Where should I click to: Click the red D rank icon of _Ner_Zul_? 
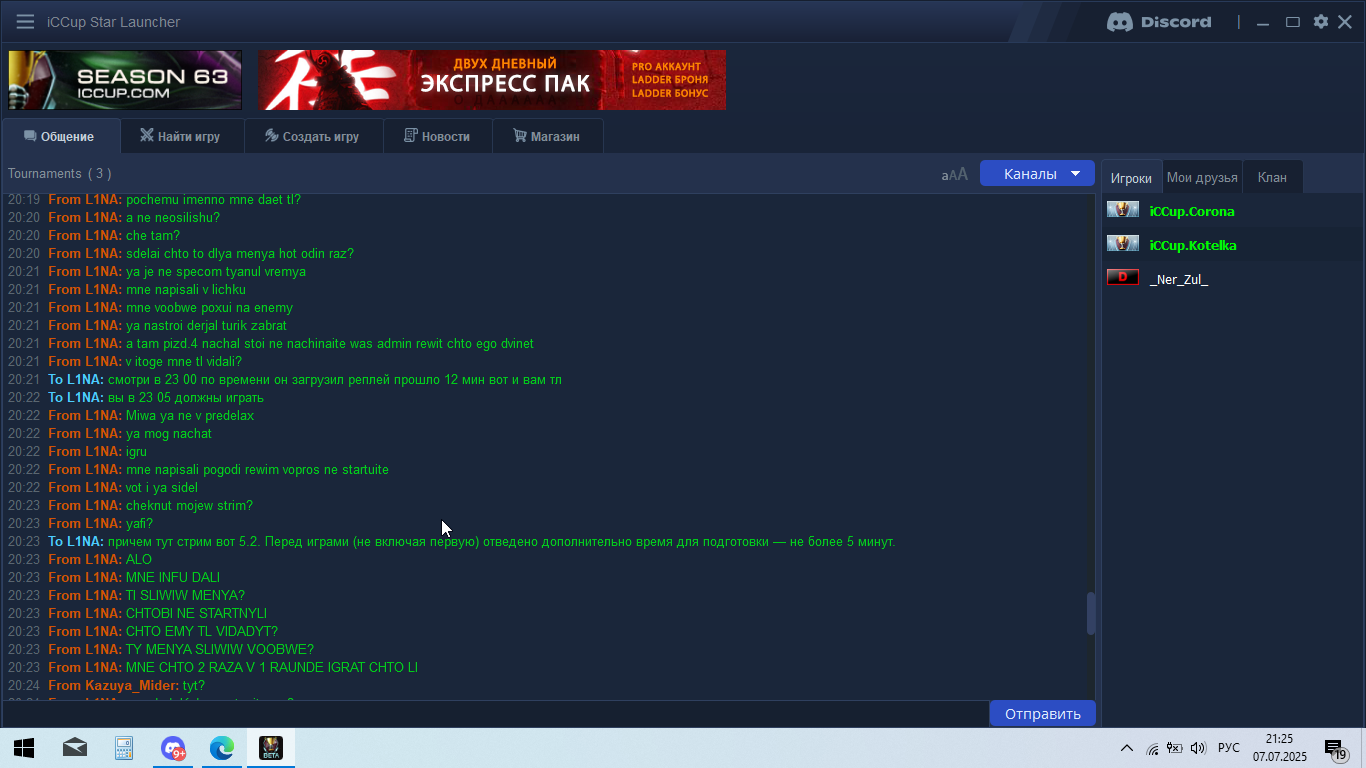click(x=1123, y=277)
